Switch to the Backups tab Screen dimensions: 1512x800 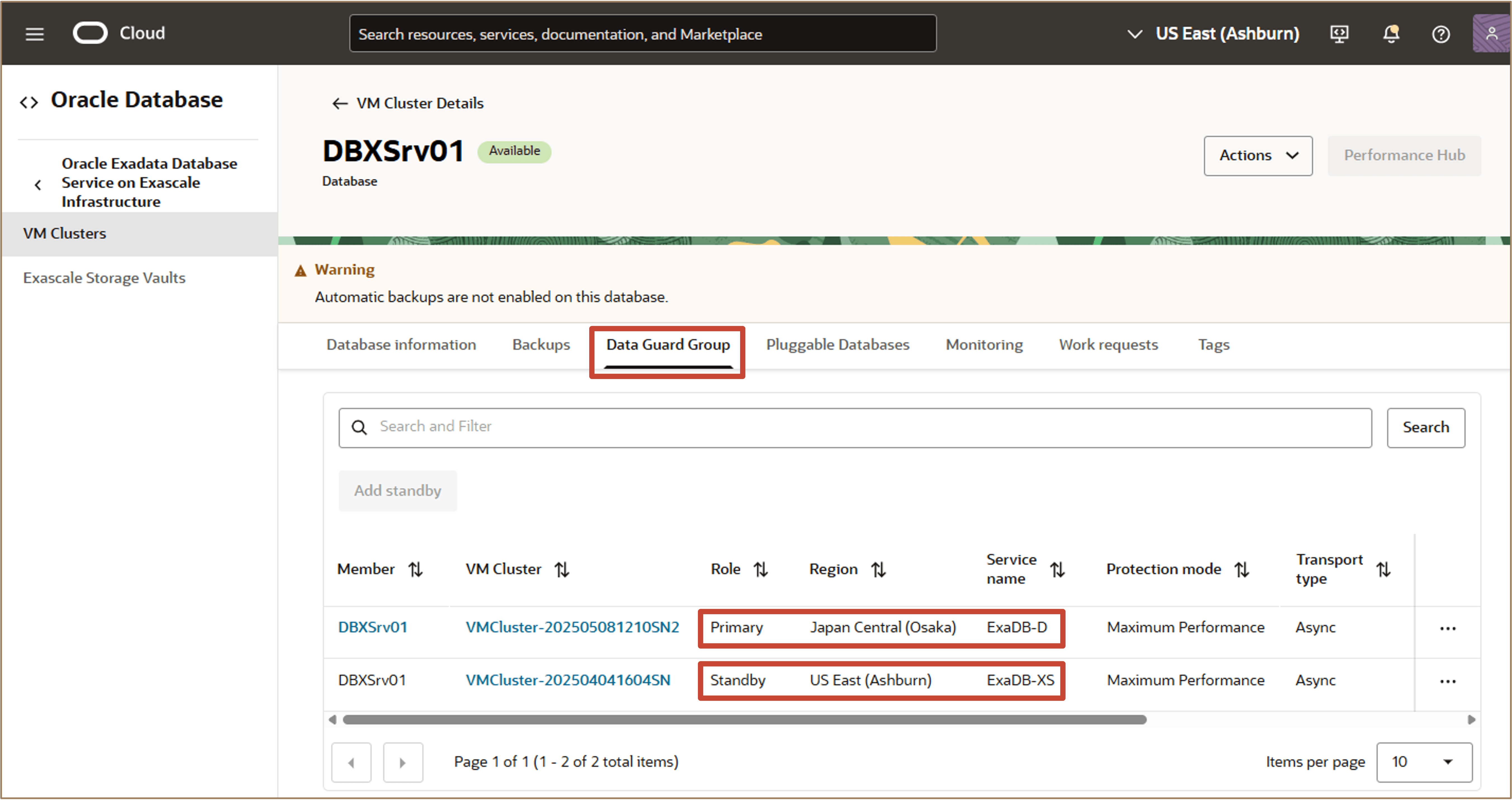coord(541,344)
